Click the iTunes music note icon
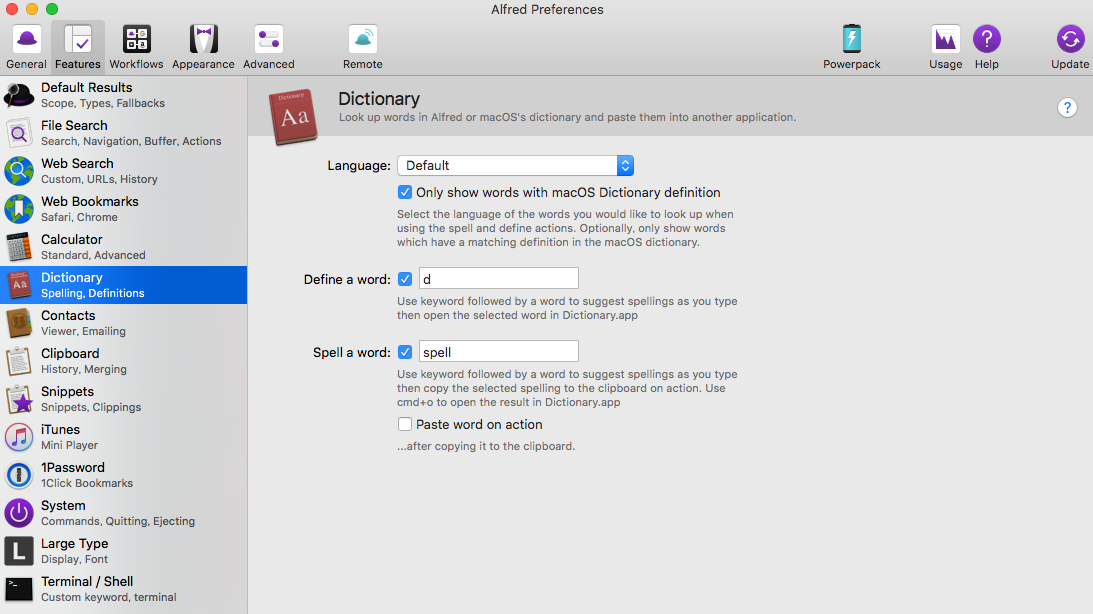The height and width of the screenshot is (614, 1093). (x=19, y=436)
